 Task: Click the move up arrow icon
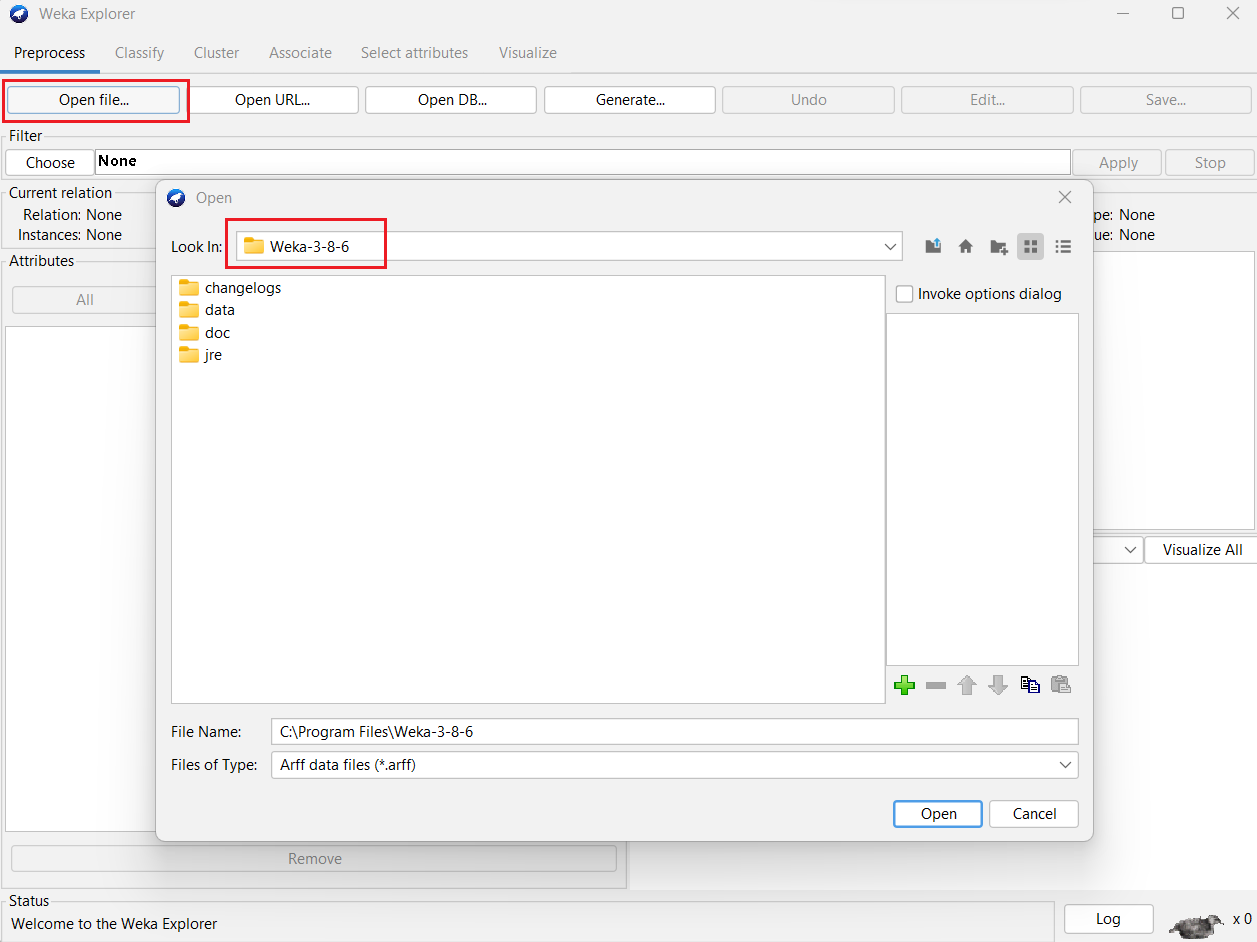[966, 685]
